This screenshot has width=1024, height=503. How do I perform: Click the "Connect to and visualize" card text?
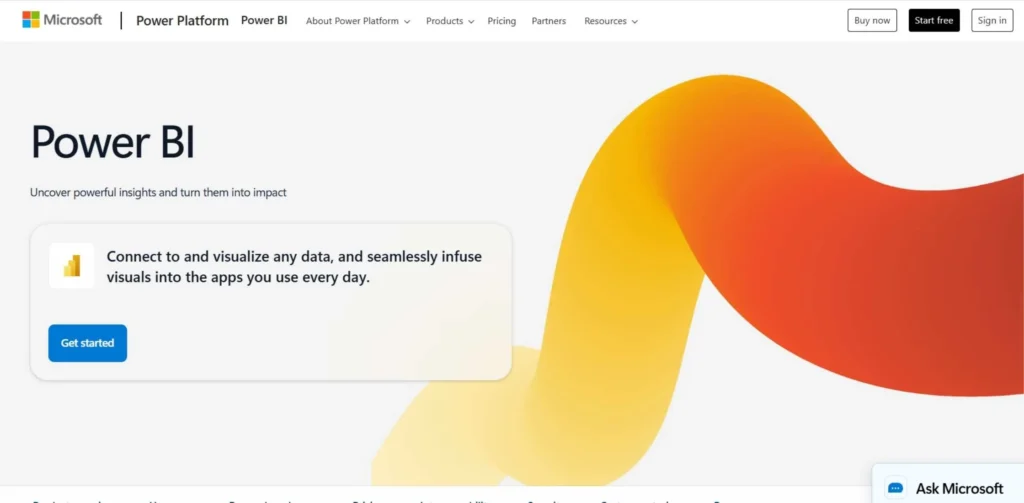[x=294, y=267]
